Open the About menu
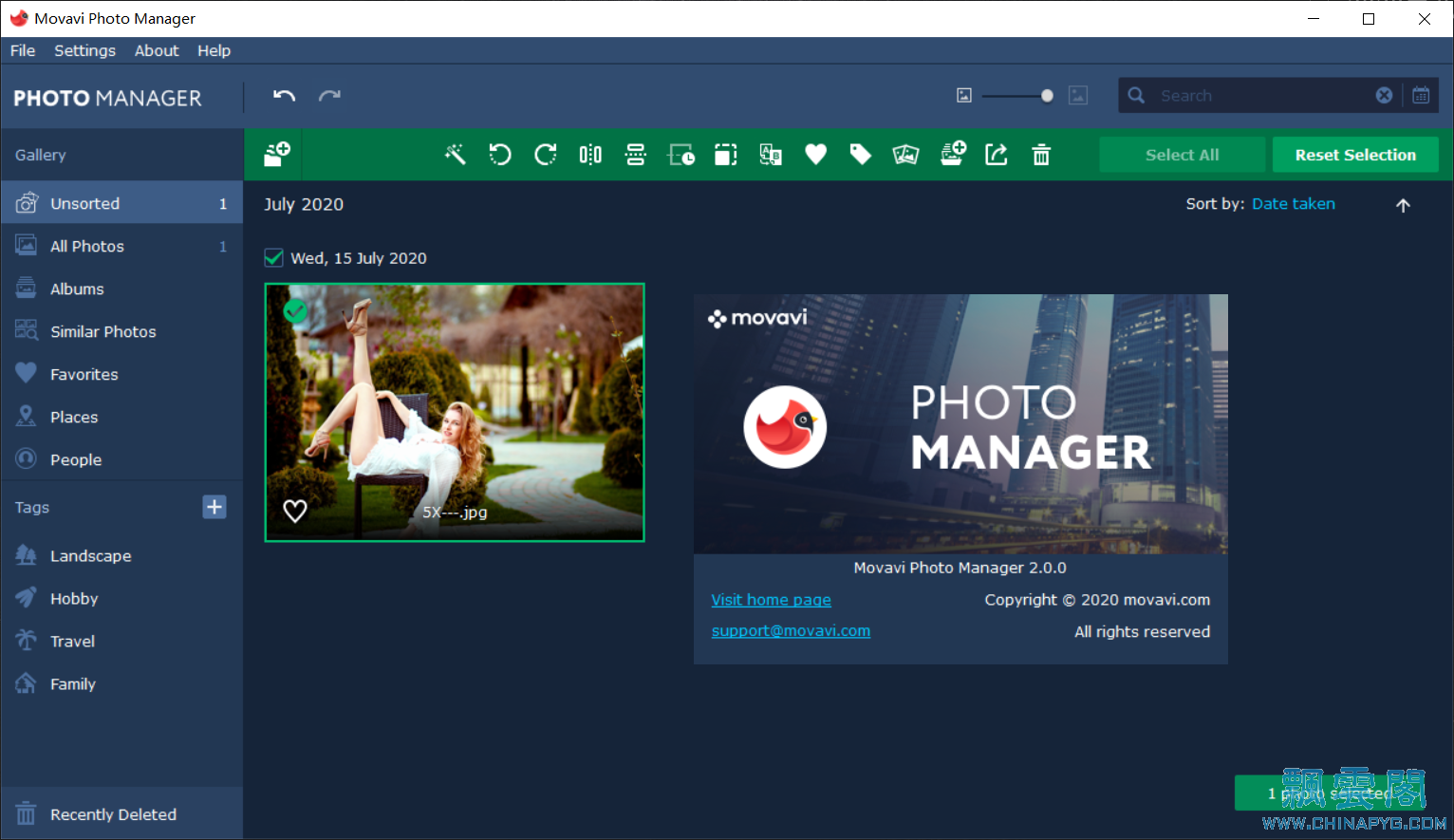This screenshot has height=840, width=1454. (x=157, y=50)
